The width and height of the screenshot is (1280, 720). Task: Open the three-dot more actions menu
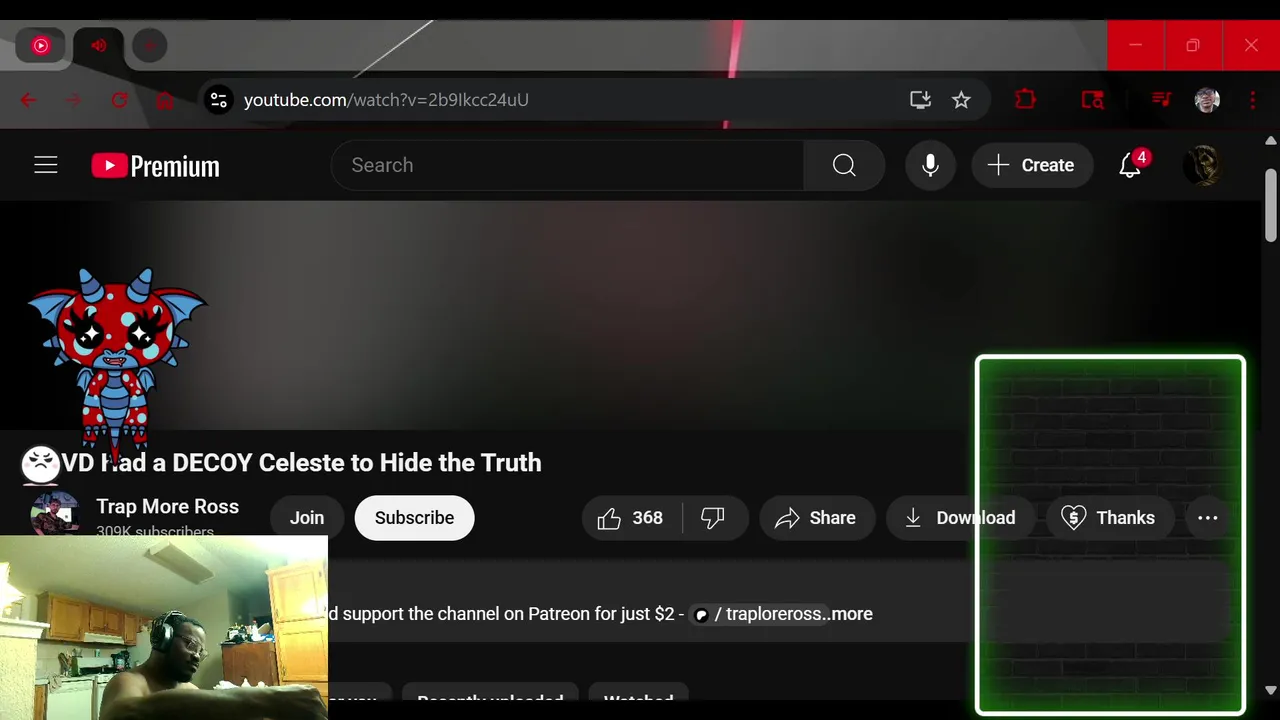[x=1207, y=517]
